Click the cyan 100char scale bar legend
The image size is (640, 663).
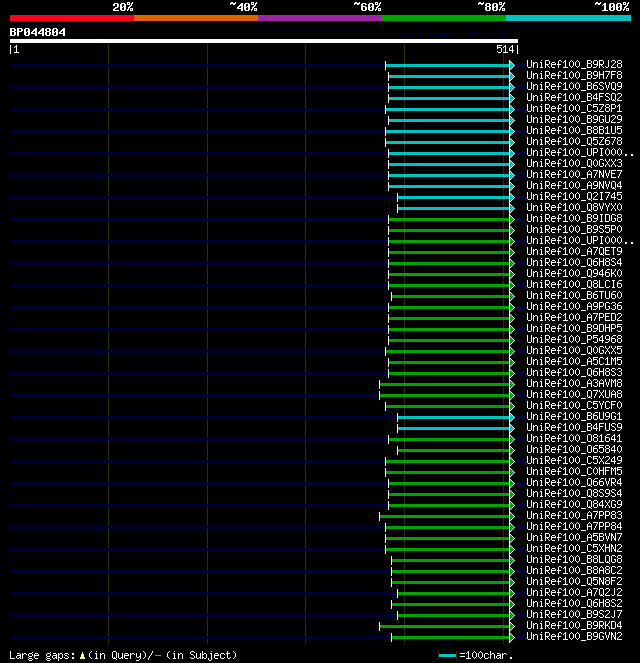click(x=447, y=656)
